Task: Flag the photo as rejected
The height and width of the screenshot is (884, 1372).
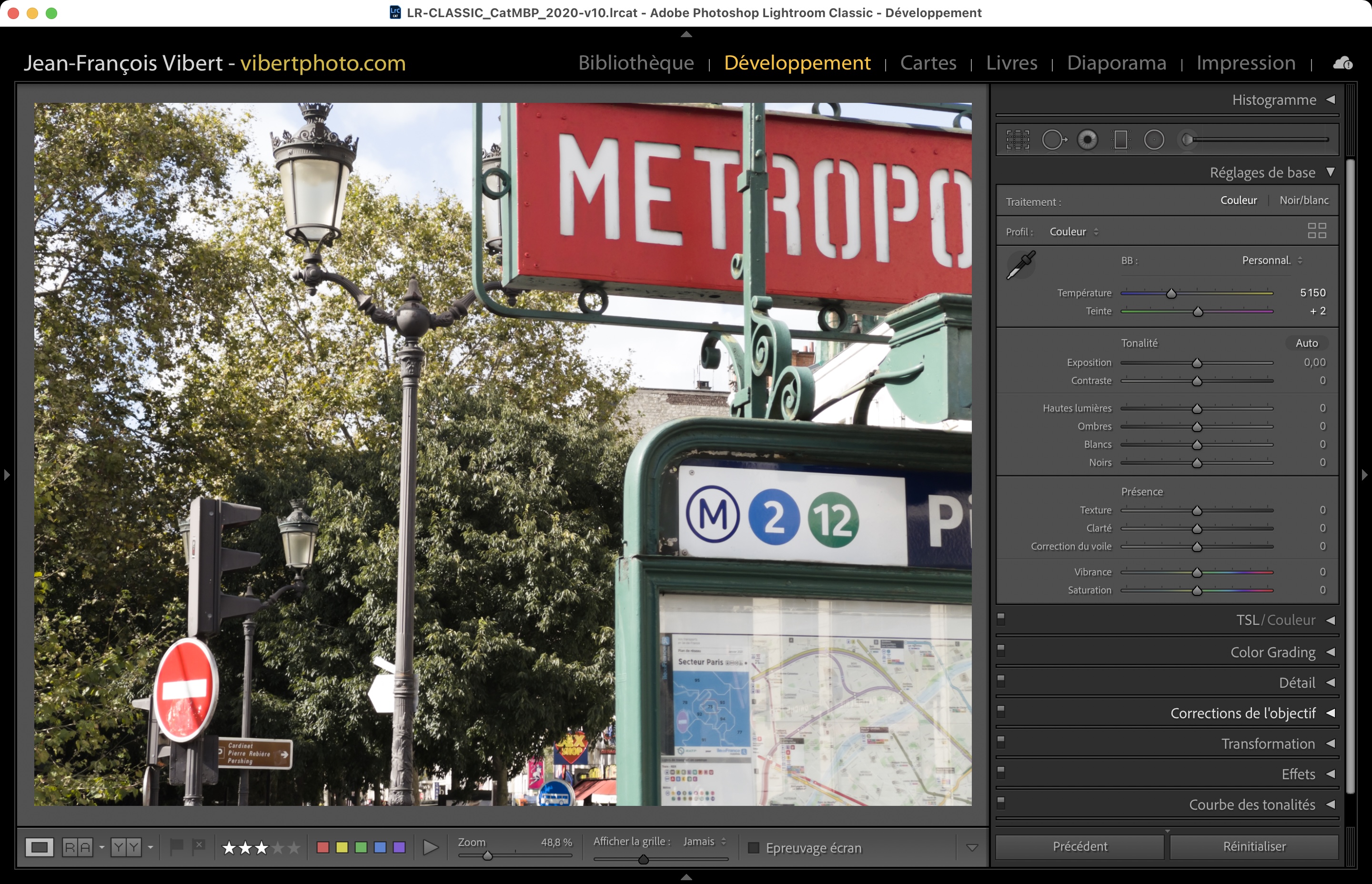Action: pos(199,846)
